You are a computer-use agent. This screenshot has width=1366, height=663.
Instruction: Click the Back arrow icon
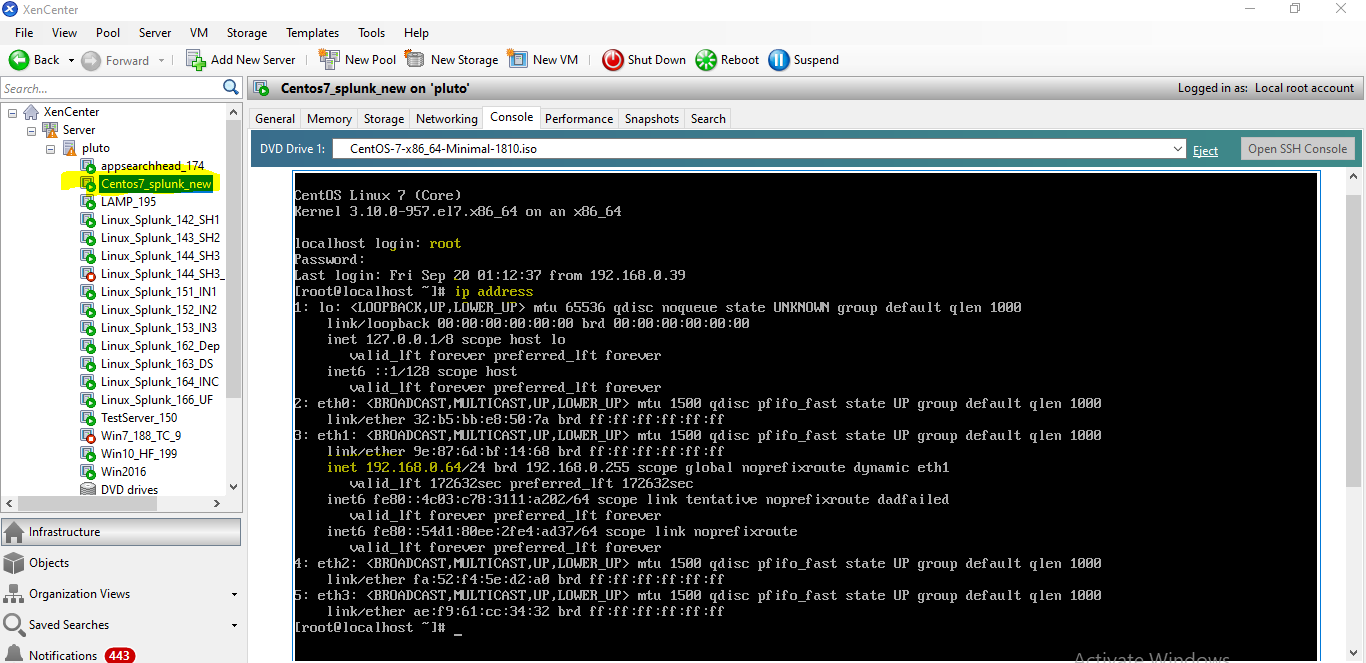click(x=19, y=60)
